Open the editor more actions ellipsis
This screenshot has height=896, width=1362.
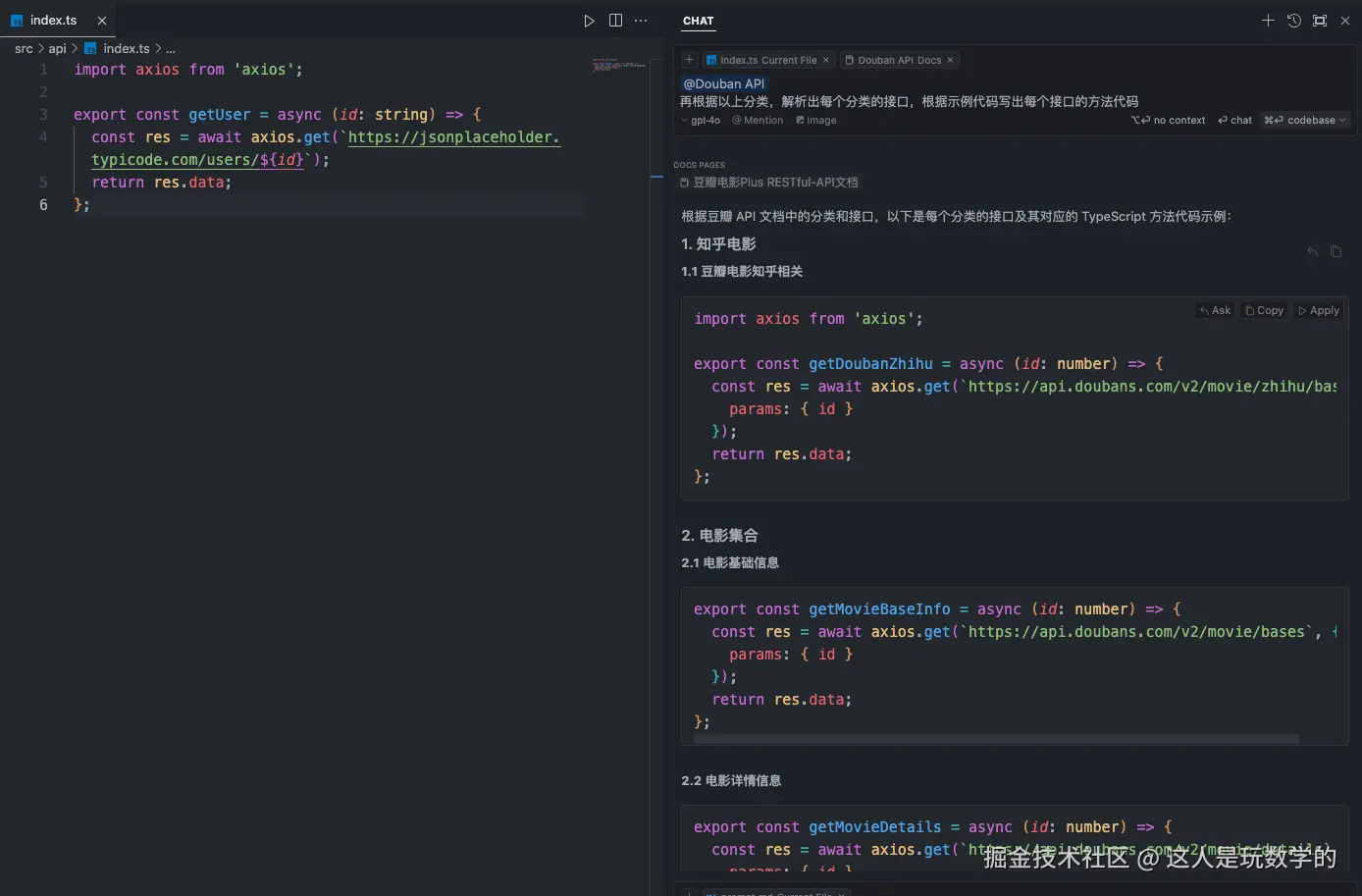point(641,21)
